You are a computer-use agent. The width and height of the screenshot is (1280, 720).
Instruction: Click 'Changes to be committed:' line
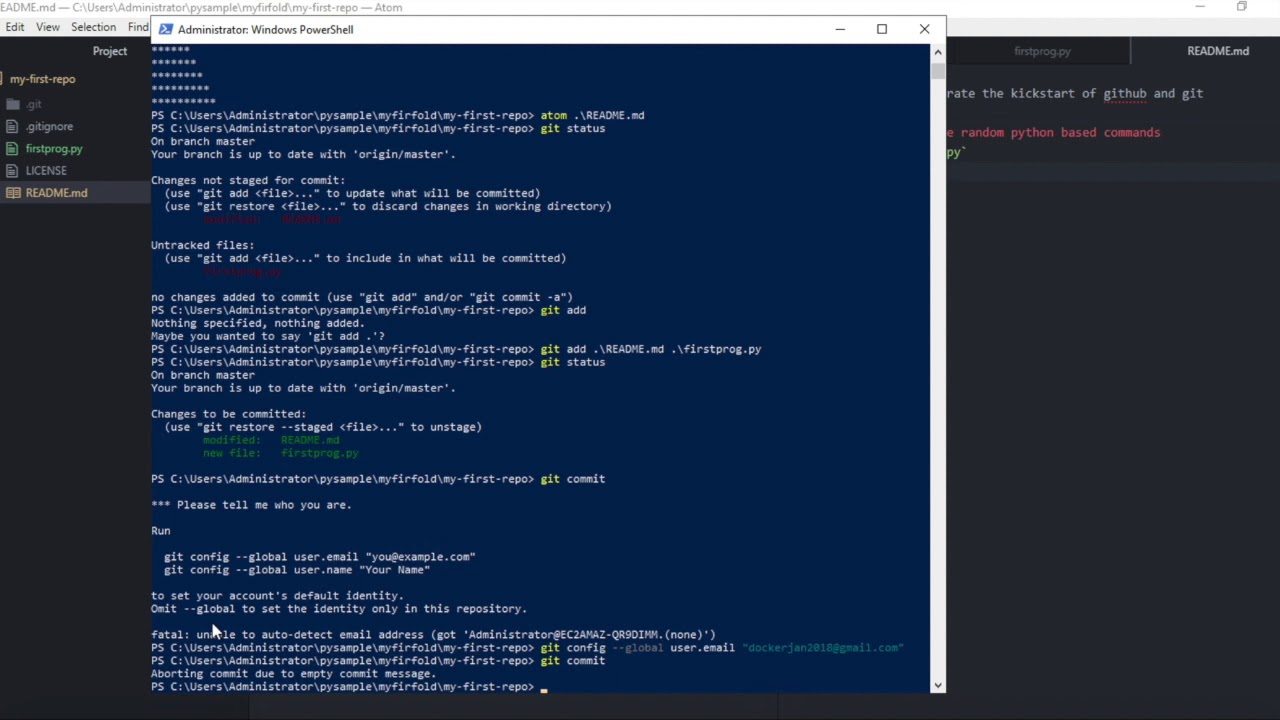point(228,414)
